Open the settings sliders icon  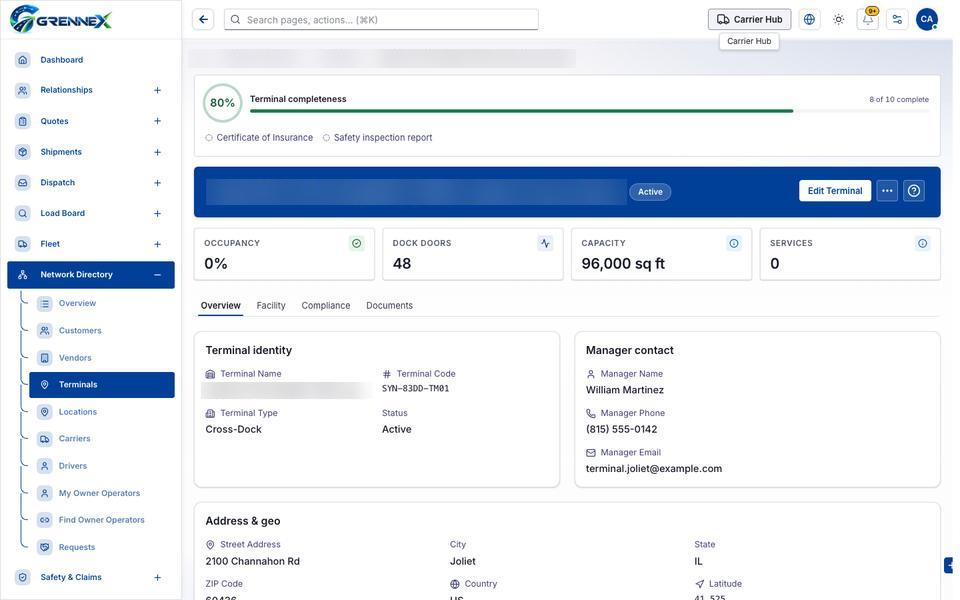pyautogui.click(x=898, y=20)
